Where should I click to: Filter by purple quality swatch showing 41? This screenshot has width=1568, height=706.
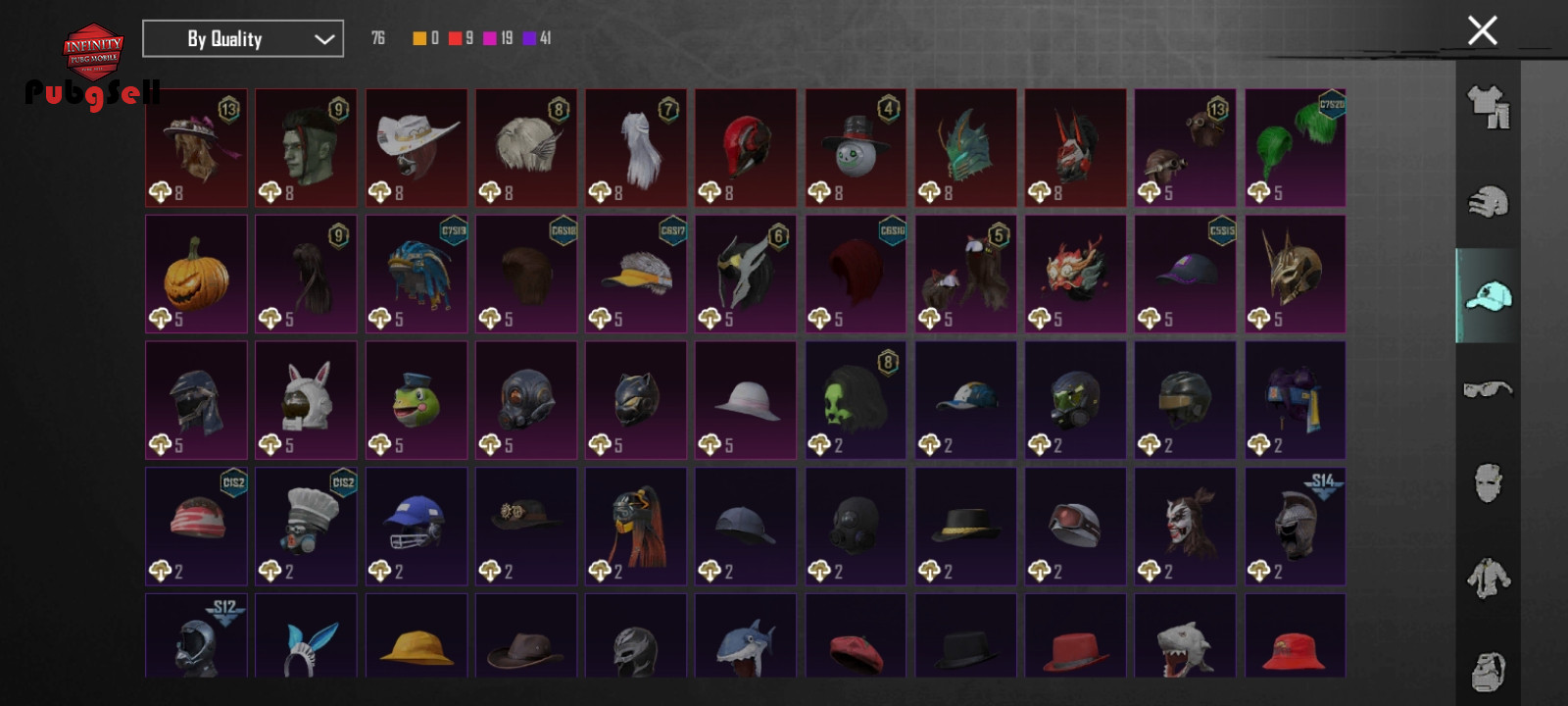pos(529,38)
